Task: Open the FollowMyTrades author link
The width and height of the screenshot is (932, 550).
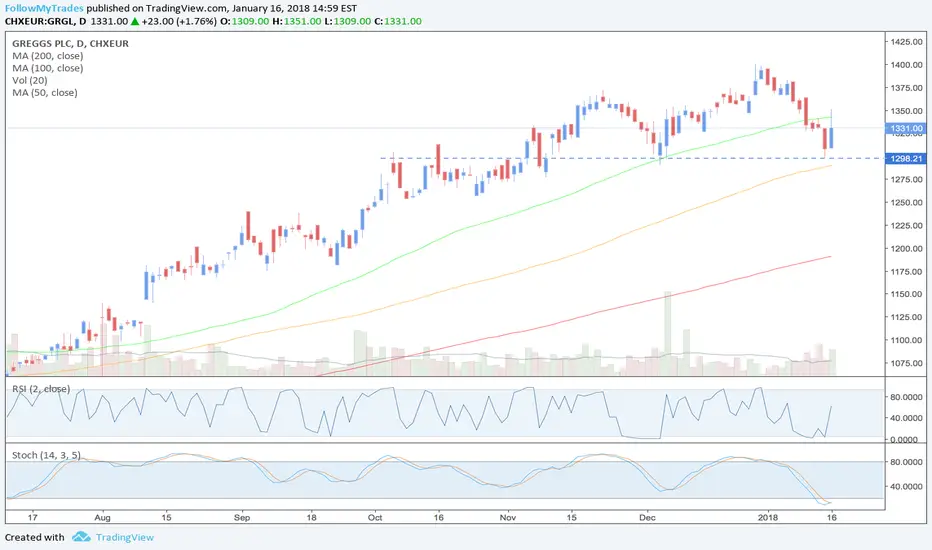Action: (x=44, y=8)
